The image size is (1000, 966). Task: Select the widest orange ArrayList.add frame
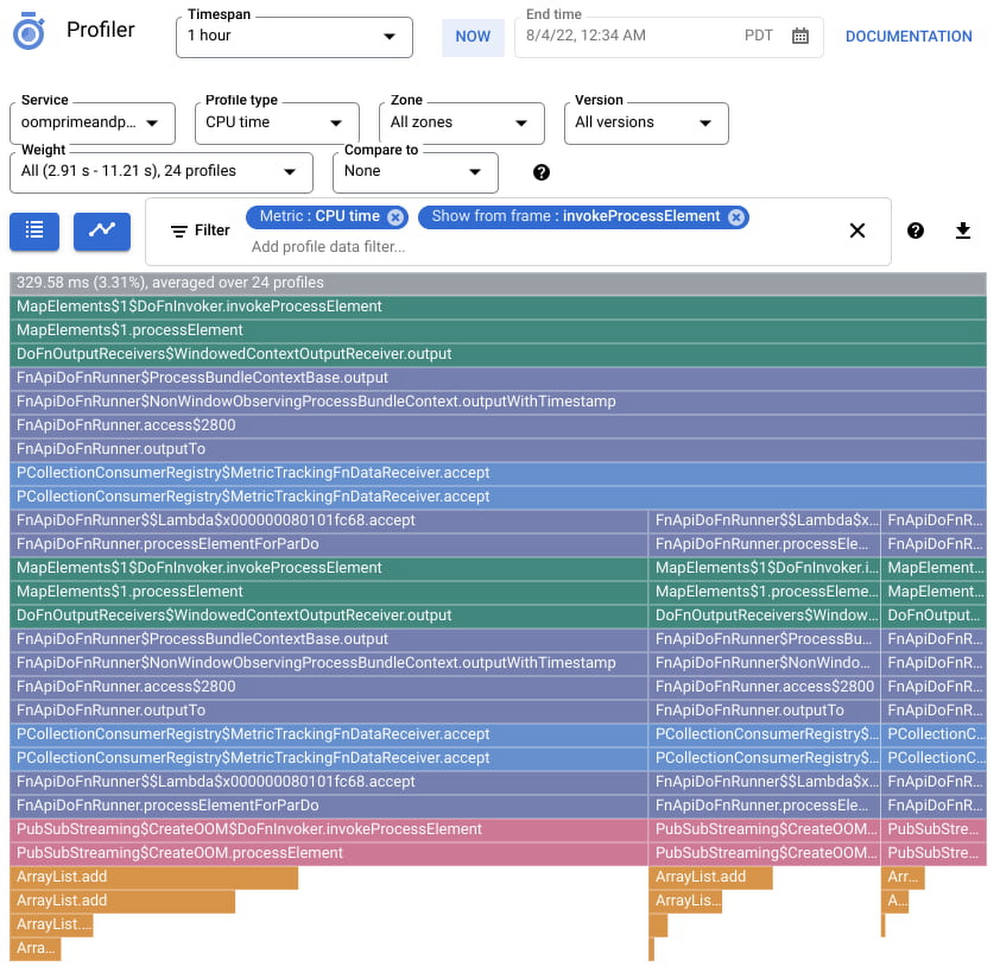155,877
